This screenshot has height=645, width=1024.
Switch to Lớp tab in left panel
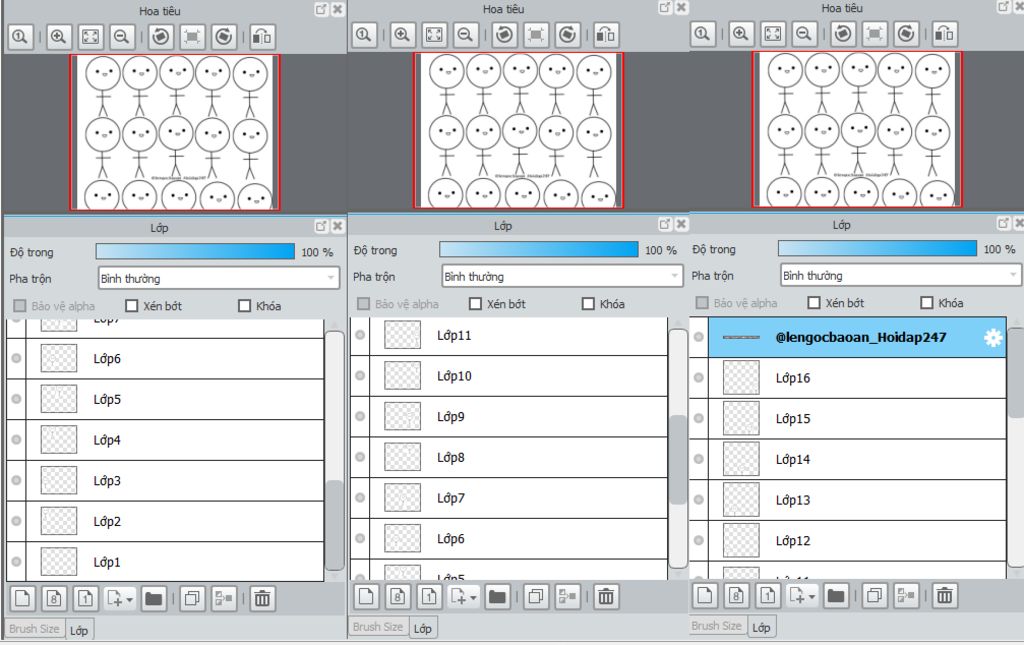(x=79, y=630)
